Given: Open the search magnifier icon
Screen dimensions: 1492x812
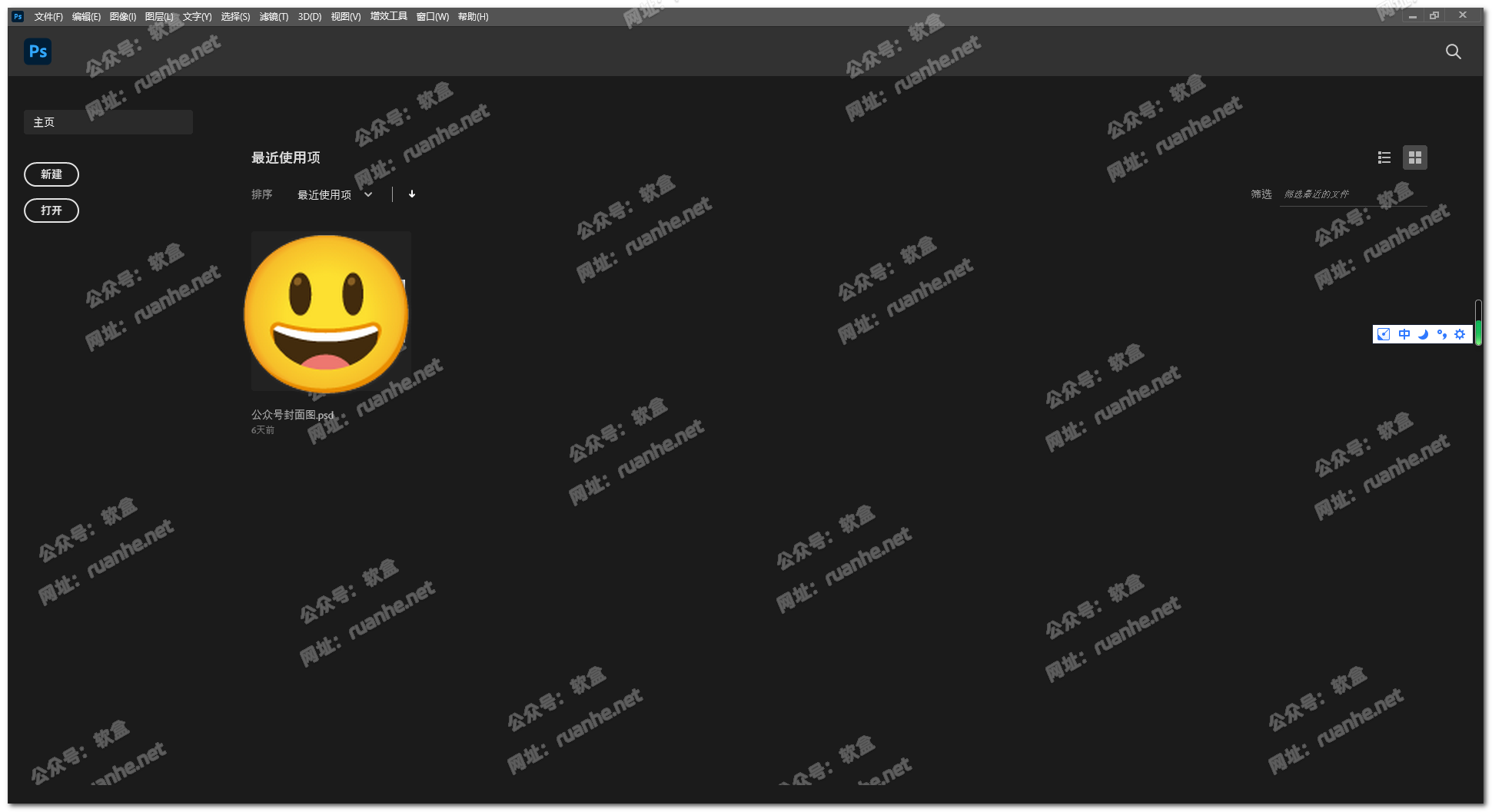Looking at the screenshot, I should (x=1453, y=51).
